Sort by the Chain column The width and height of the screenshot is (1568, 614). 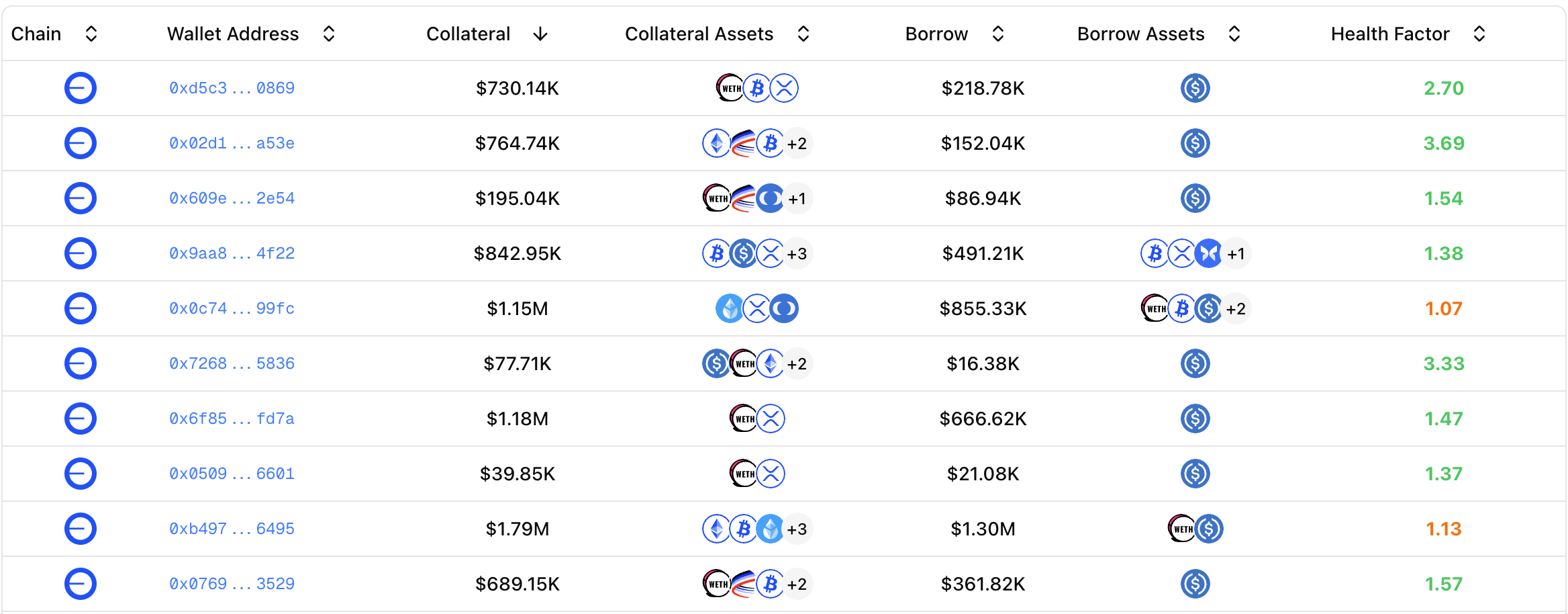tap(91, 34)
